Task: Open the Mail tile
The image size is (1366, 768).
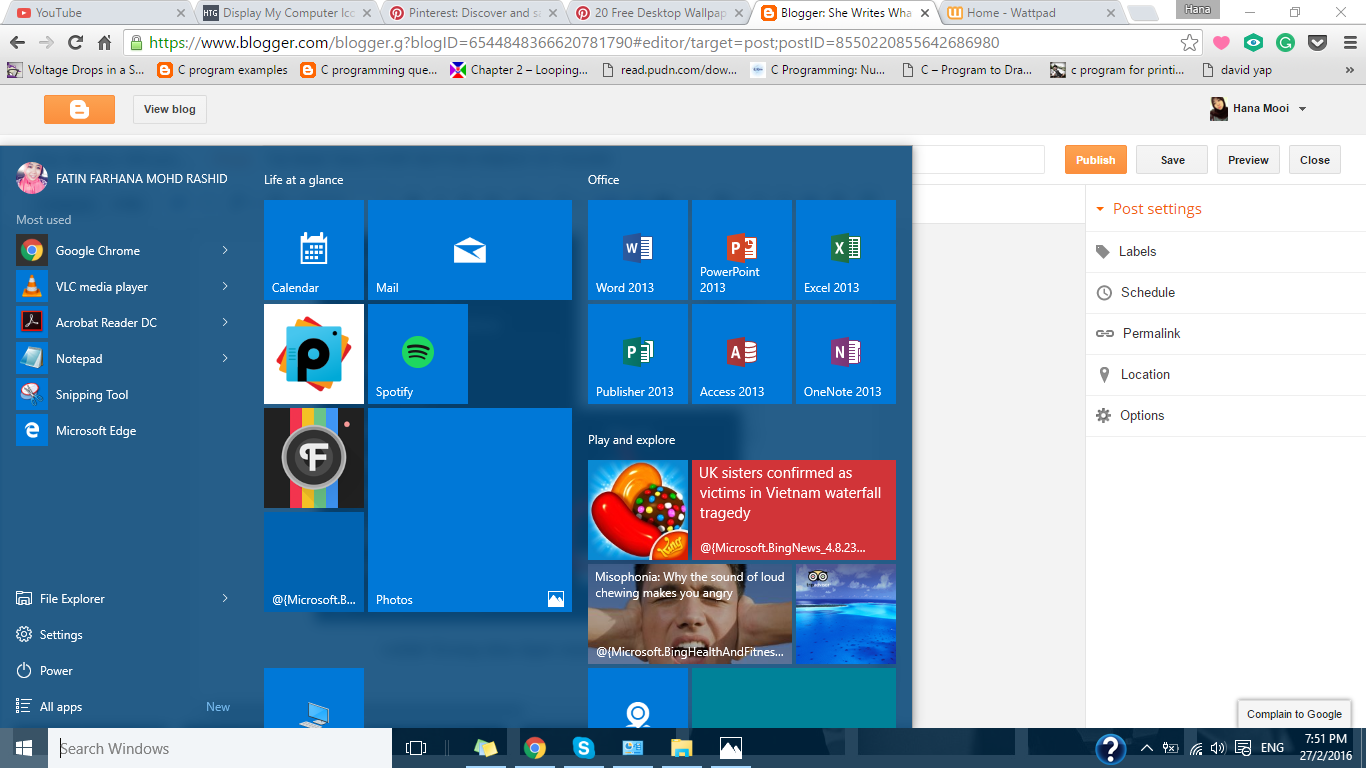Action: tap(470, 250)
